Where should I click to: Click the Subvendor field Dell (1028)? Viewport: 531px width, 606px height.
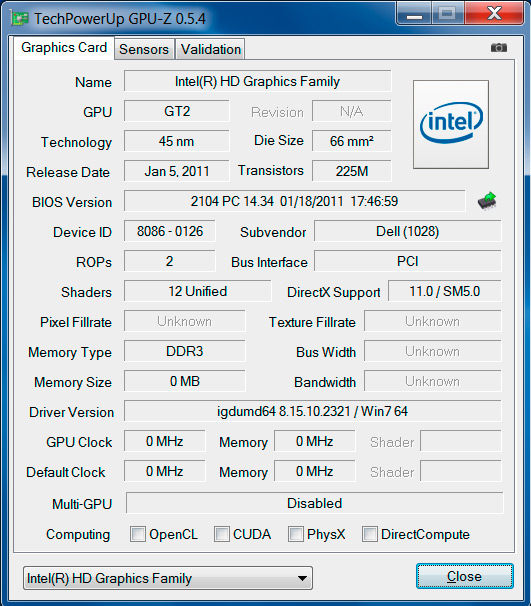408,231
